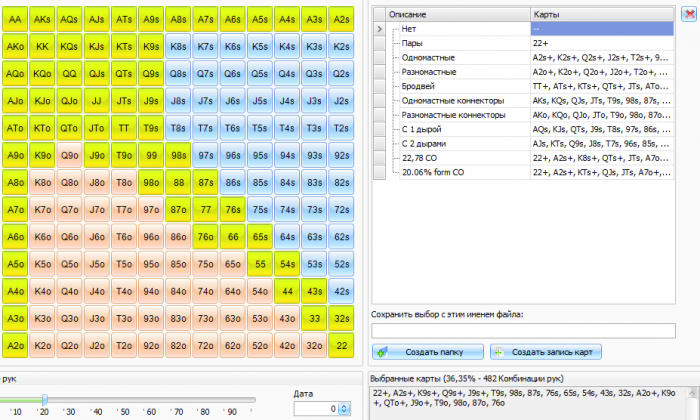Toggle the 42s hand cell
The image size is (700, 420).
pos(342,291)
